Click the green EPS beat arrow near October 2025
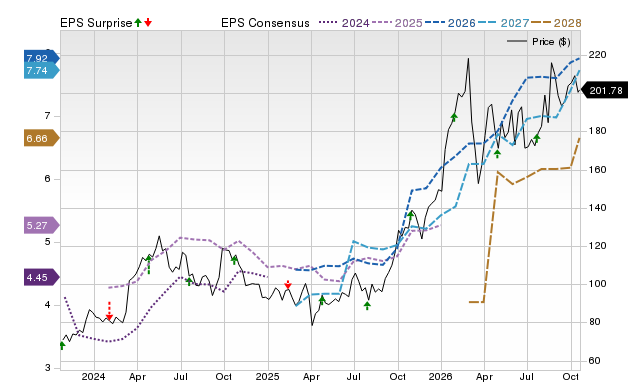640x382 pixels. [x=411, y=215]
